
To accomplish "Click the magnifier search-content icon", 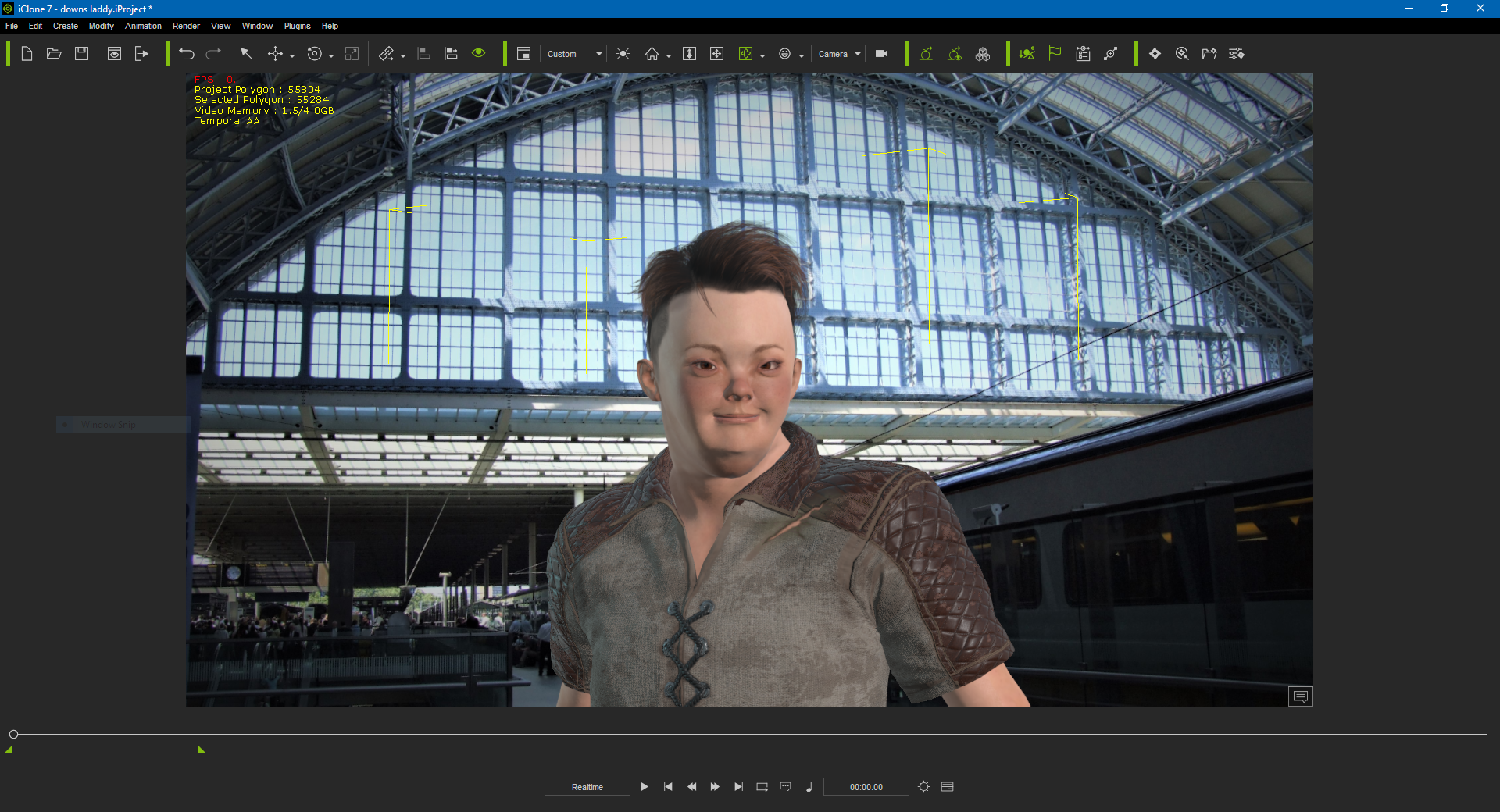I will tap(1182, 54).
